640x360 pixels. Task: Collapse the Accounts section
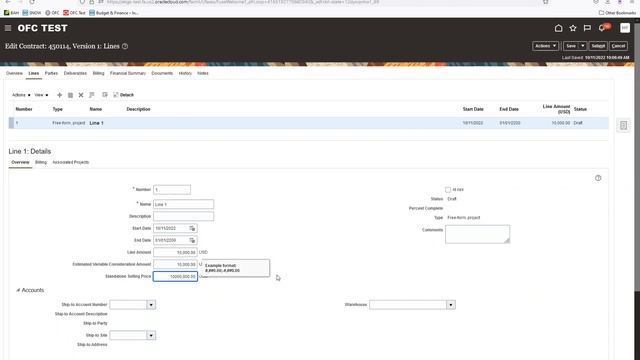18,290
